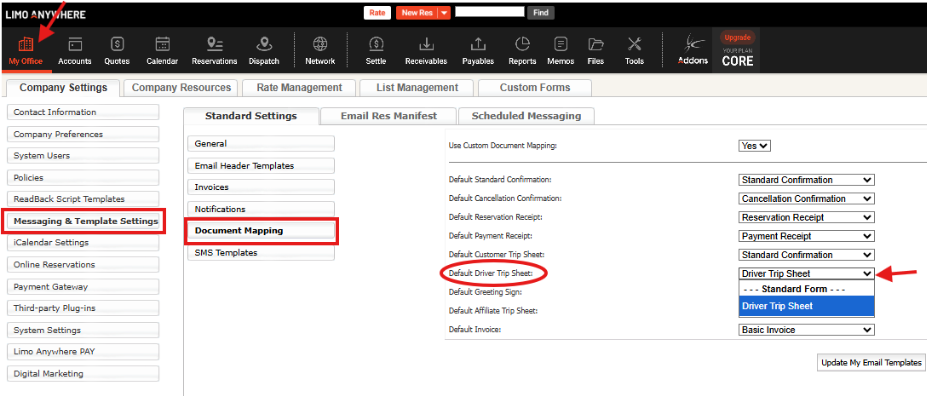
Task: Switch to the List Management tab
Action: point(417,87)
